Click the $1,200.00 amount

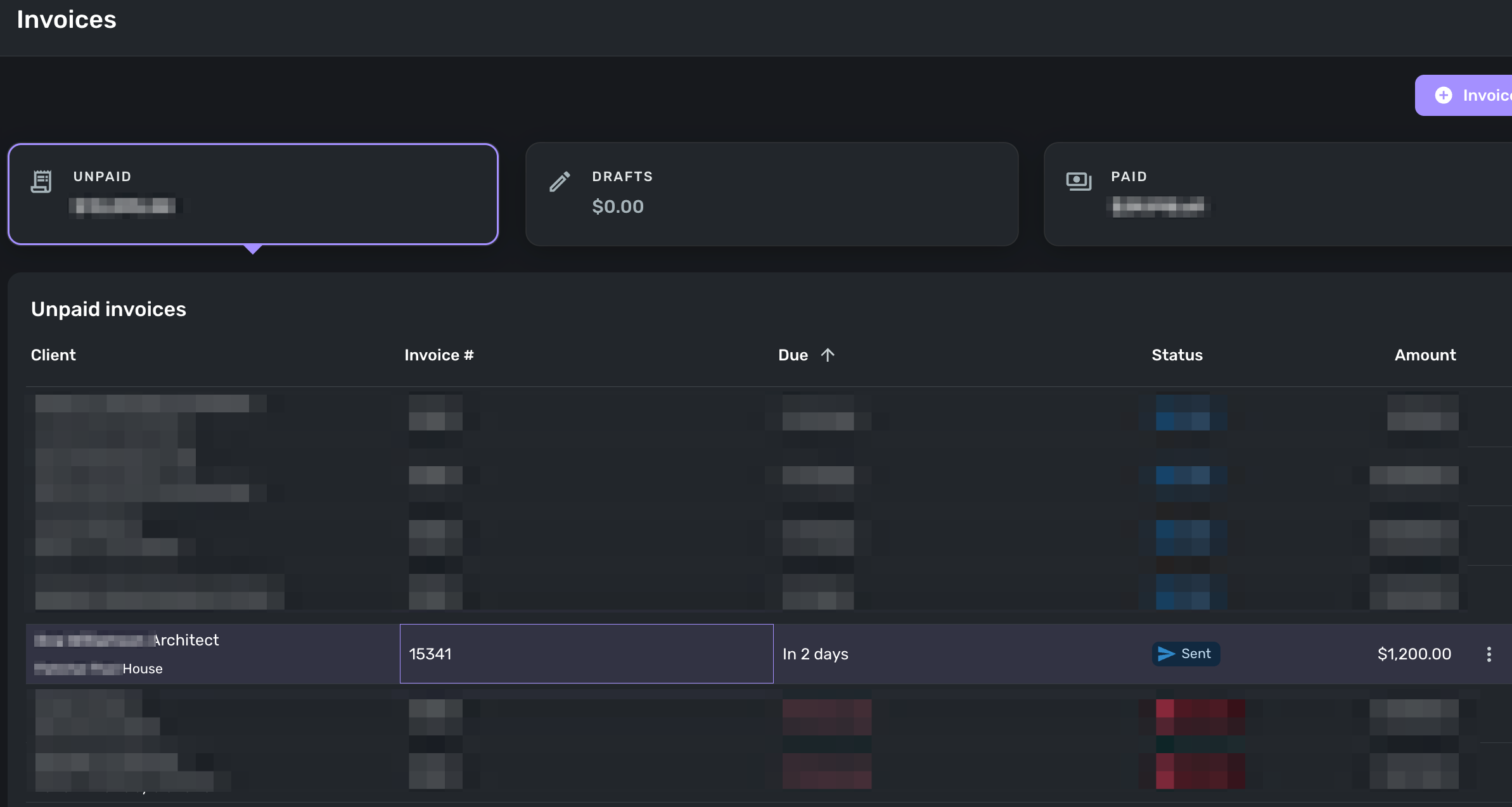pos(1414,654)
